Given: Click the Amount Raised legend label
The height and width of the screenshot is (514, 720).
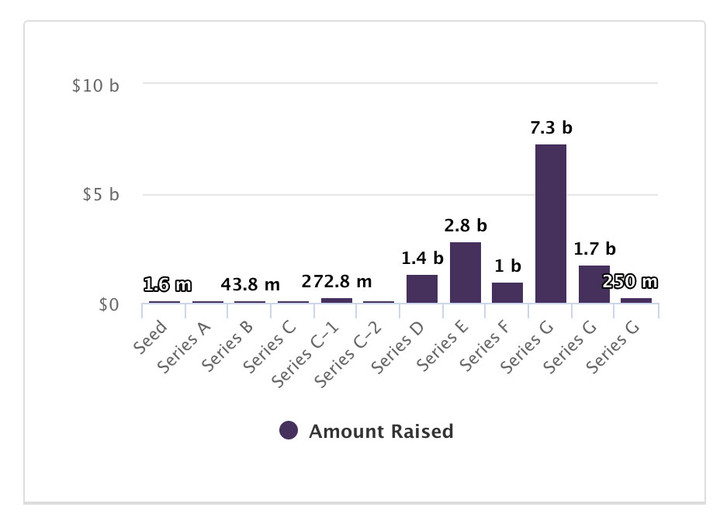Looking at the screenshot, I should (381, 431).
